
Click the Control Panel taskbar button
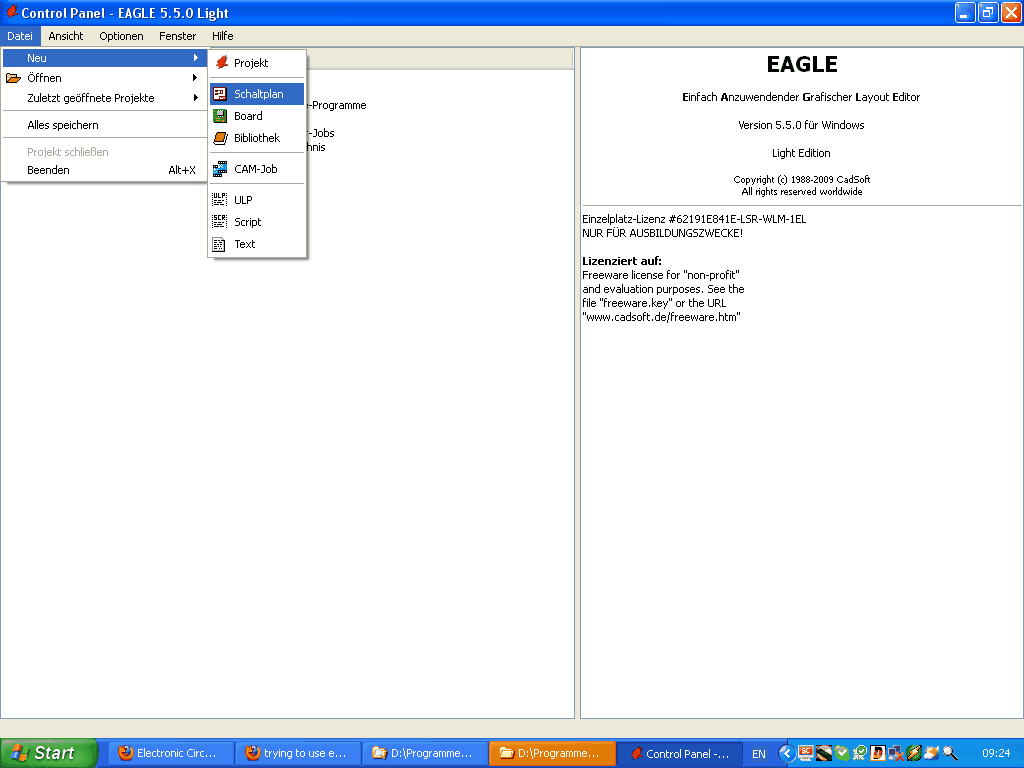tap(680, 754)
